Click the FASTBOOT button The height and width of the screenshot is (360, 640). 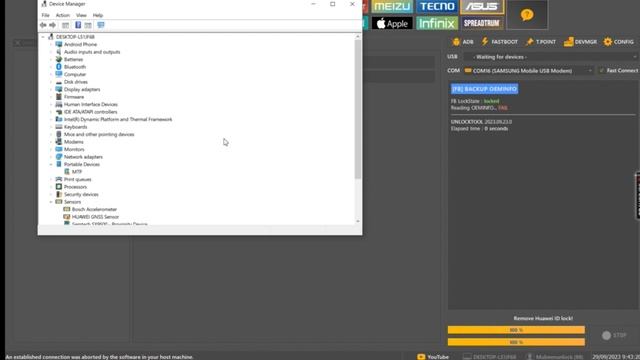click(499, 42)
